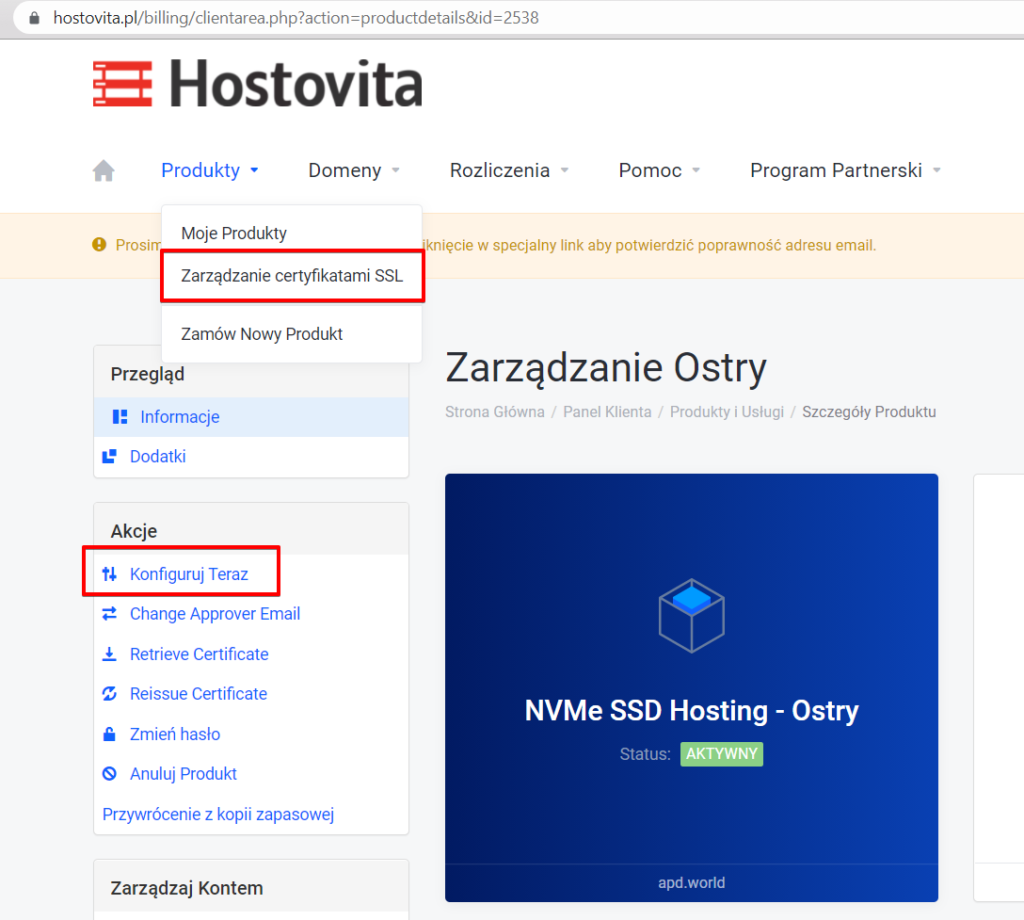Go to Panel Klienta breadcrumb
The height and width of the screenshot is (920, 1024).
(x=607, y=412)
